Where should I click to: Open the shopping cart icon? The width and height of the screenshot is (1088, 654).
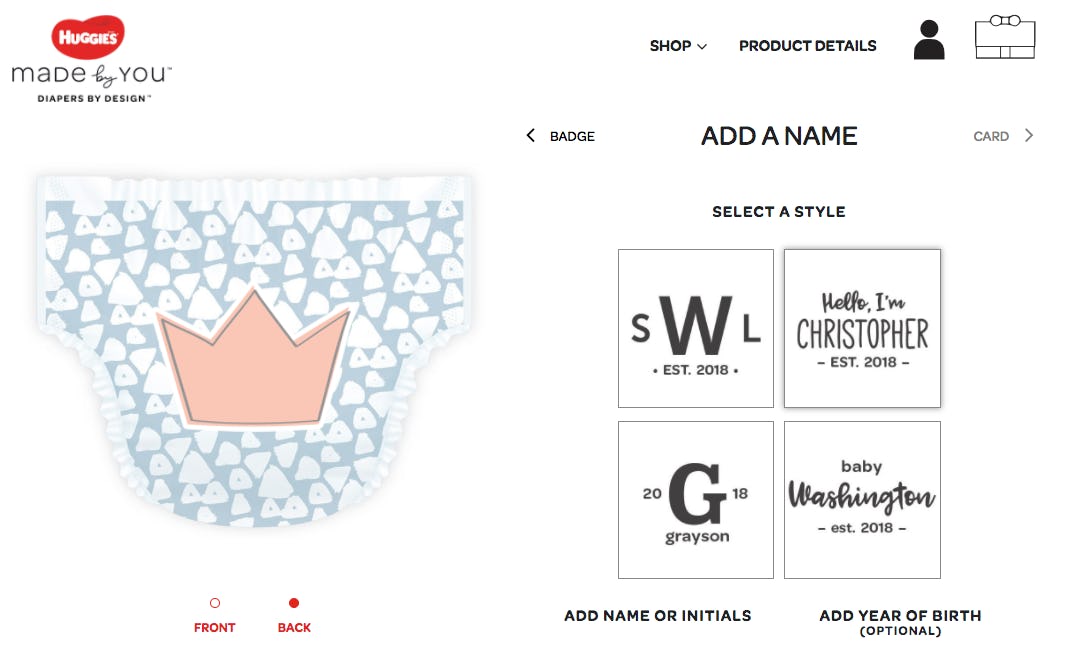[x=1004, y=38]
